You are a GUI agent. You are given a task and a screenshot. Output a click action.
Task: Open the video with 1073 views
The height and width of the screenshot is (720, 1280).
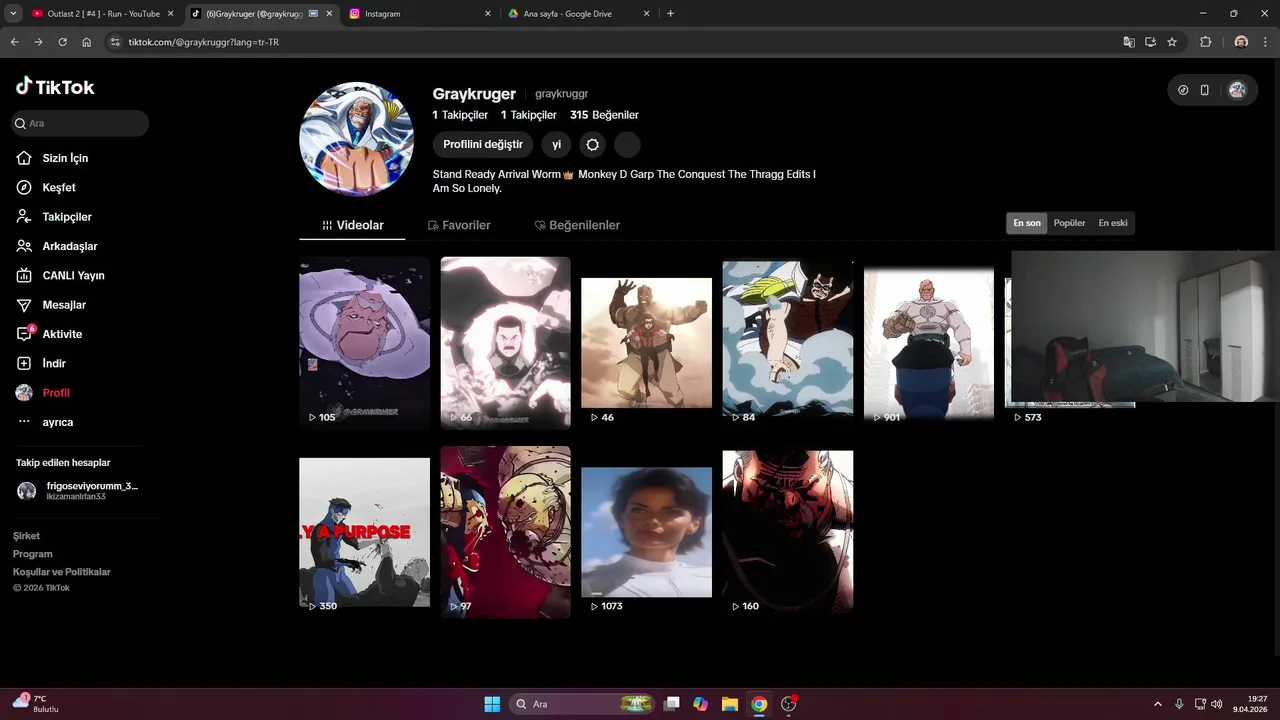(x=646, y=532)
